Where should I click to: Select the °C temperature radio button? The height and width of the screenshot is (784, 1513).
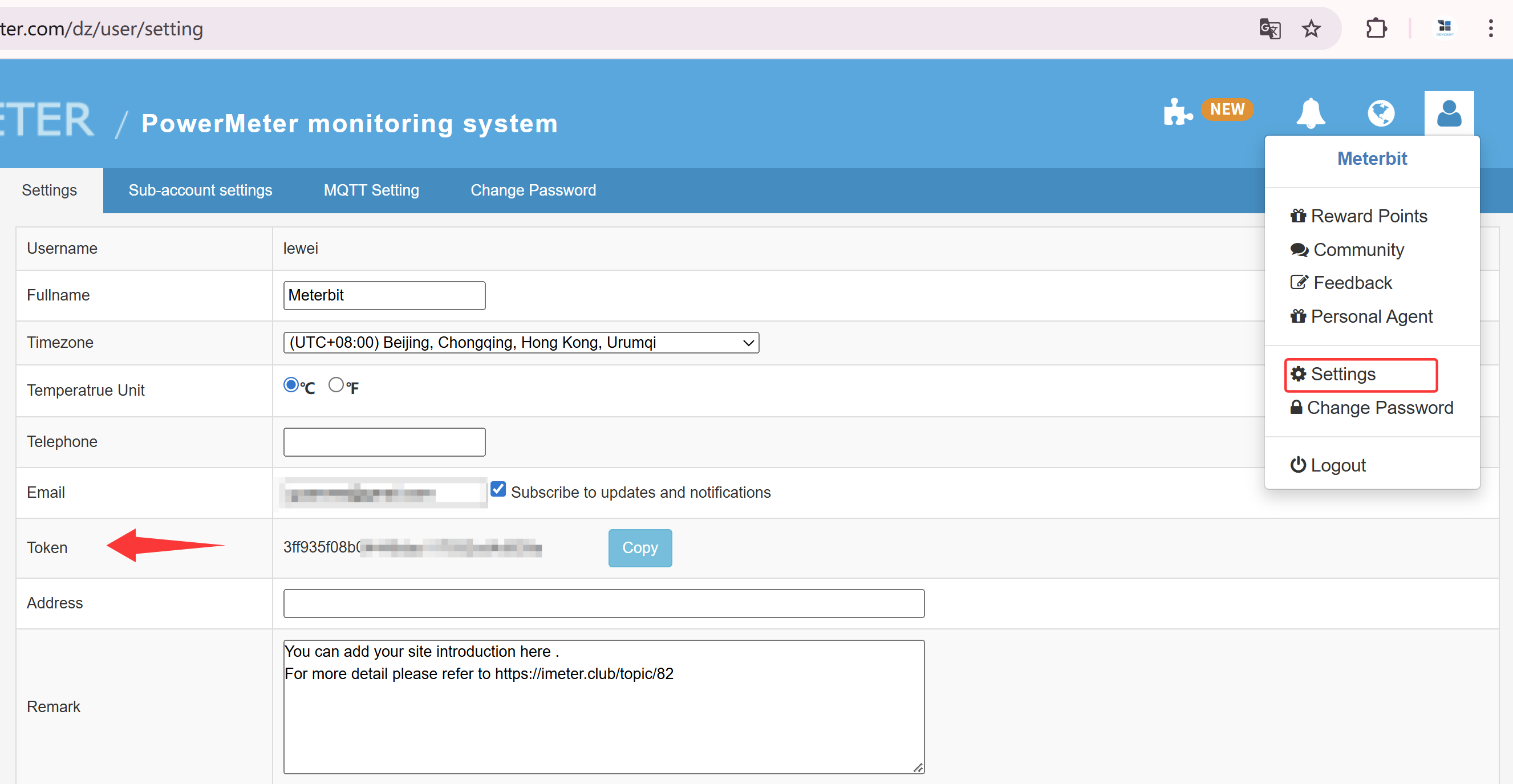291,385
